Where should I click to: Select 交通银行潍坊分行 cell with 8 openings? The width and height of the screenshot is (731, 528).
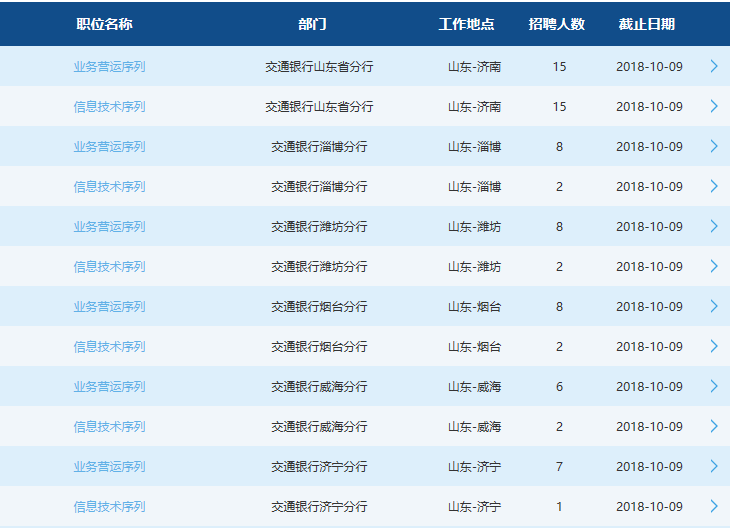(x=319, y=227)
